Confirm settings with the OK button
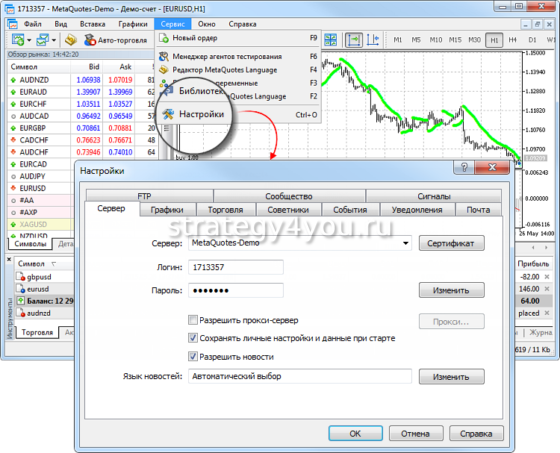Viewport: 560px width, 453px height. (x=355, y=433)
